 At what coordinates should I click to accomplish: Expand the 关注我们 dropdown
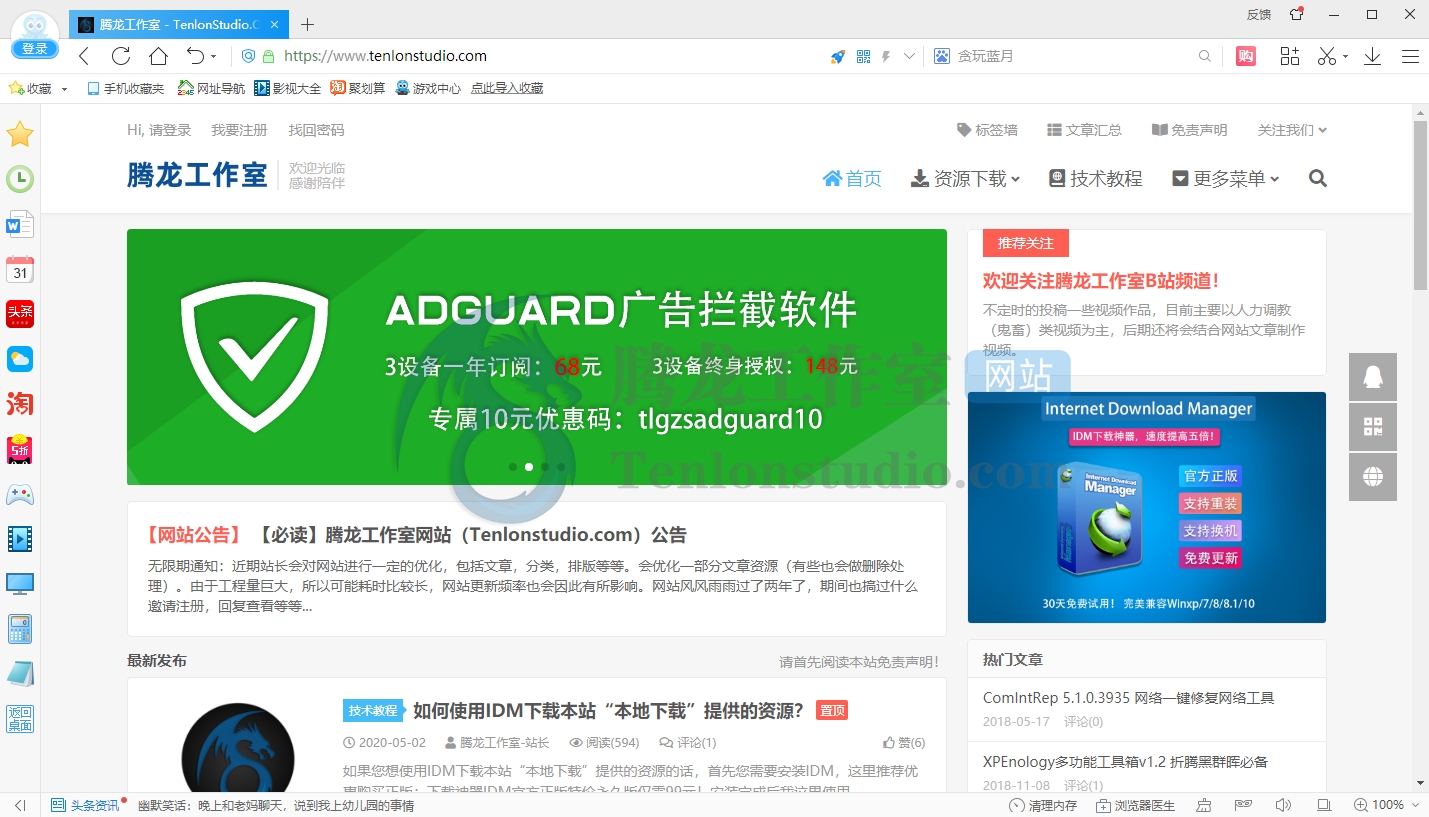click(1292, 130)
